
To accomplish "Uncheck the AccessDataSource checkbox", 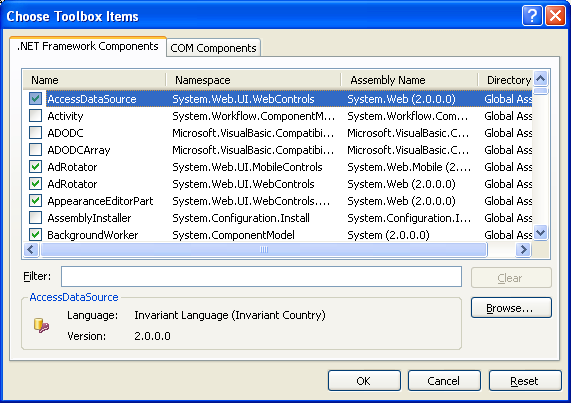I will point(35,99).
